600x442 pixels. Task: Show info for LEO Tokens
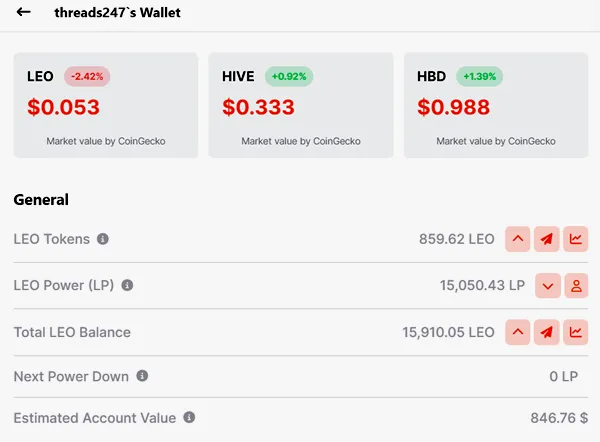click(x=103, y=239)
